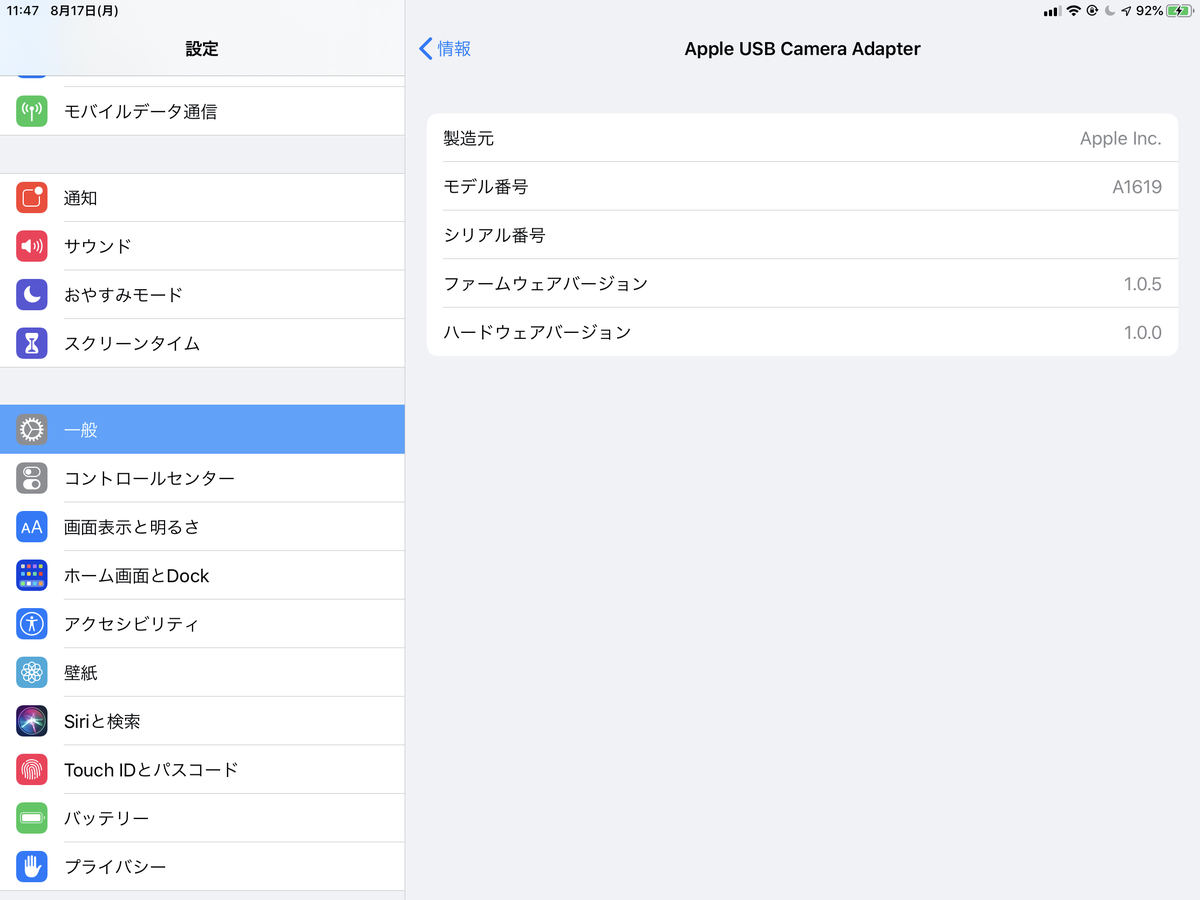Tap the blue back chevron arrow
This screenshot has width=1200, height=900.
tap(426, 49)
